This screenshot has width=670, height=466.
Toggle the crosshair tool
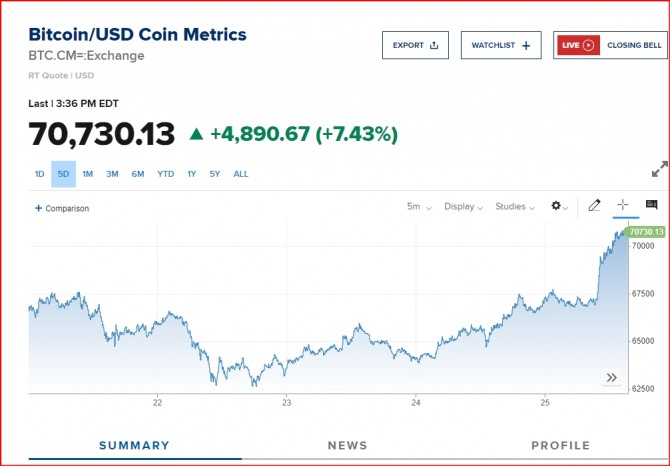tap(623, 205)
